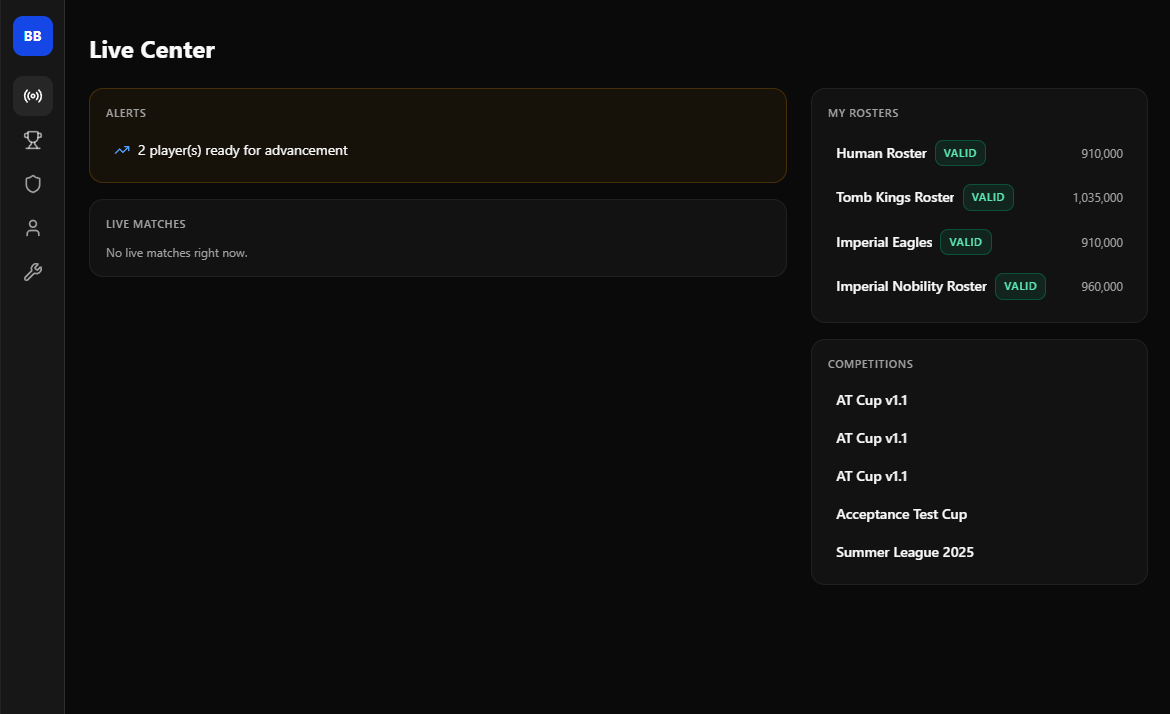1170x714 pixels.
Task: Select the Imperial Eagles roster
Action: [884, 242]
